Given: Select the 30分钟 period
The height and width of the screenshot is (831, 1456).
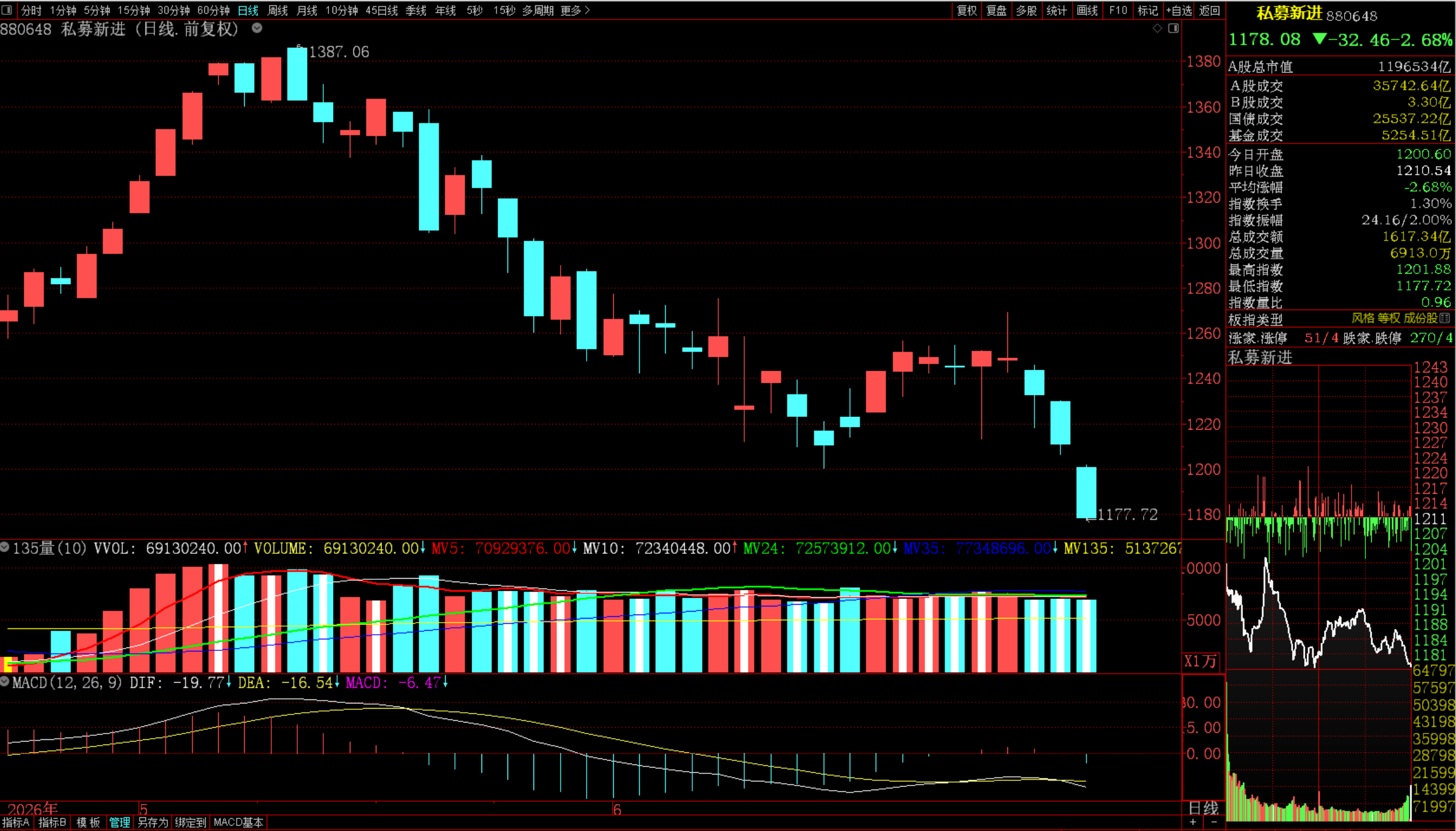Looking at the screenshot, I should (x=174, y=10).
